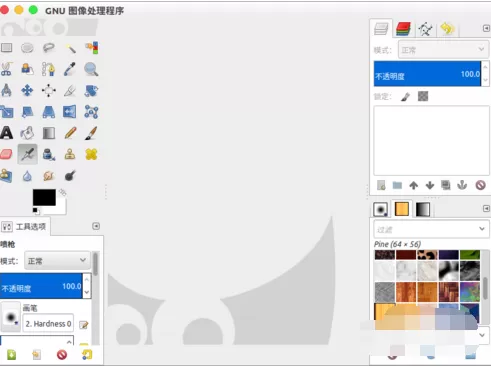Click the layer opacity slider in the Layers panel

pyautogui.click(x=427, y=74)
